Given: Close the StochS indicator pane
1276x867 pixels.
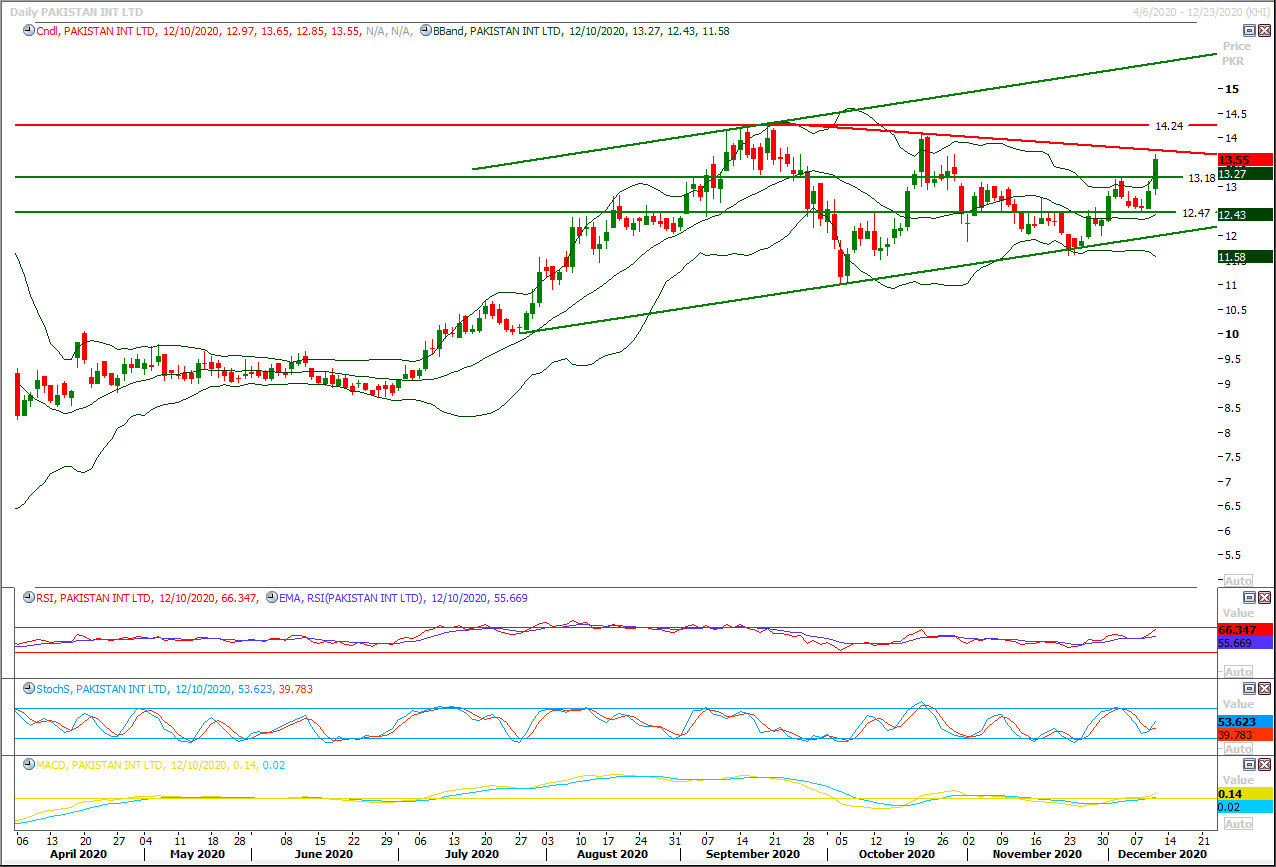Looking at the screenshot, I should click(x=1263, y=689).
